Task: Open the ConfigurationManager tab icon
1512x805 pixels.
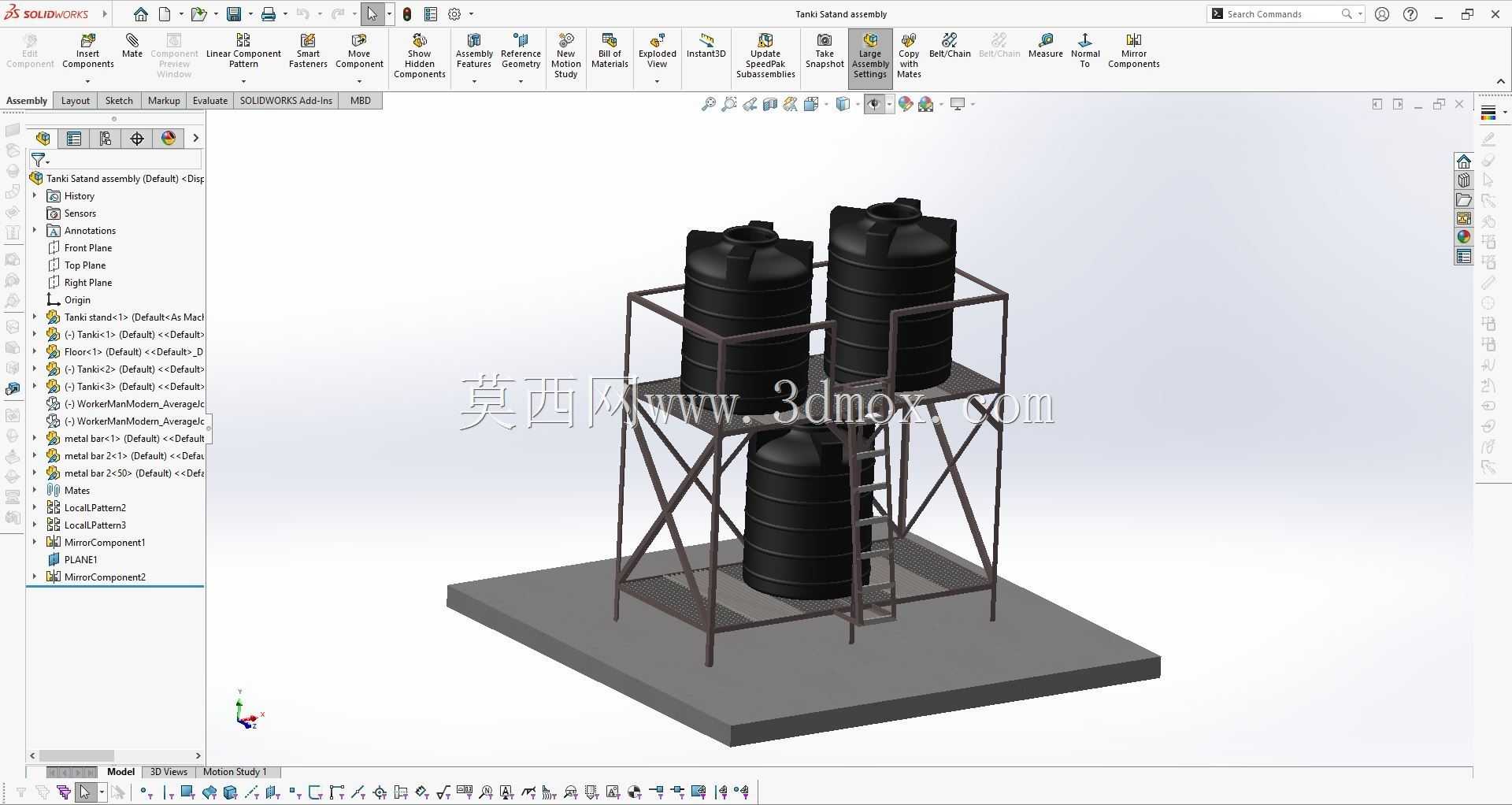Action: tap(106, 139)
